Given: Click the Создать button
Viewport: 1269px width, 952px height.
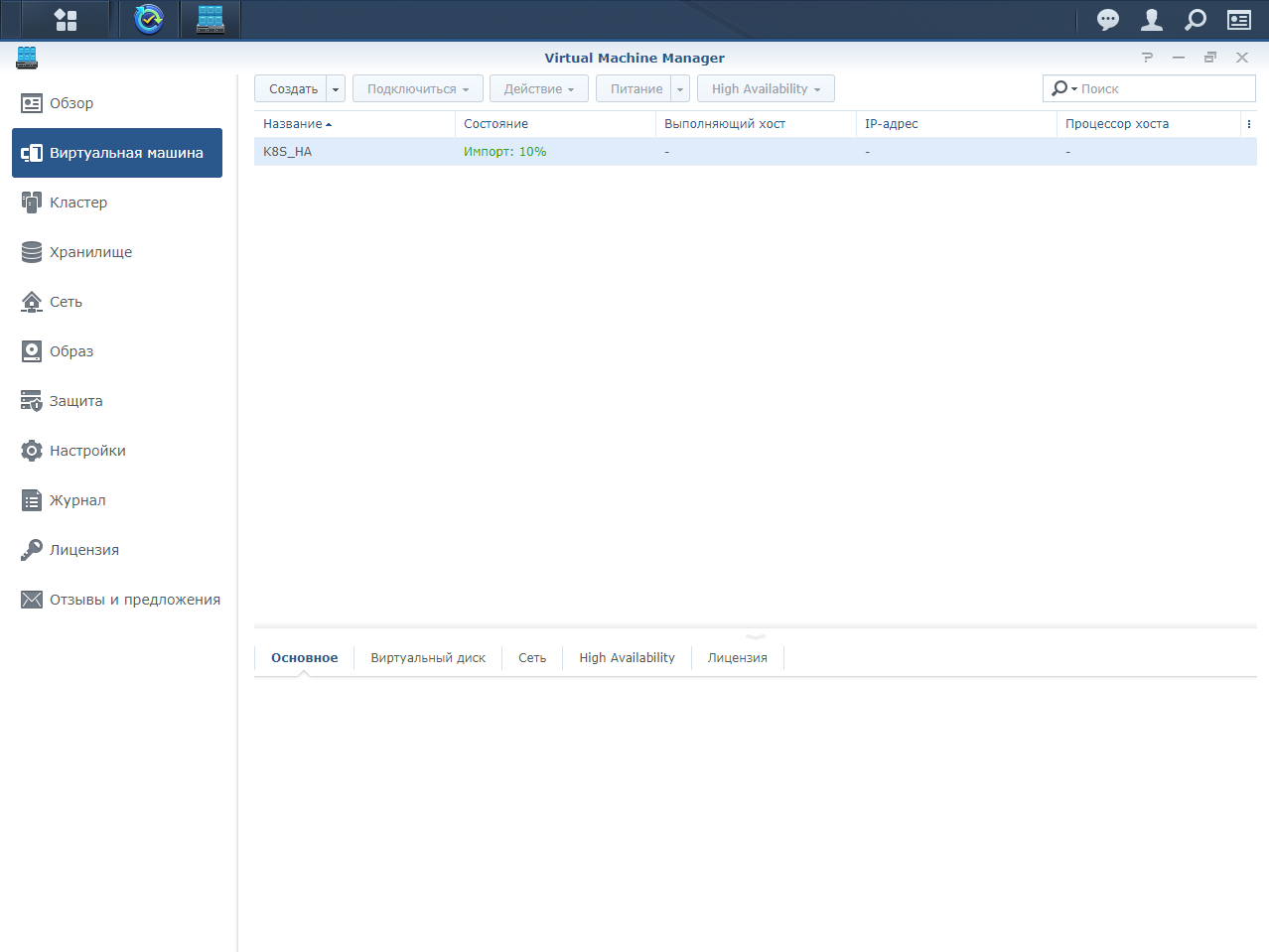Looking at the screenshot, I should (291, 88).
